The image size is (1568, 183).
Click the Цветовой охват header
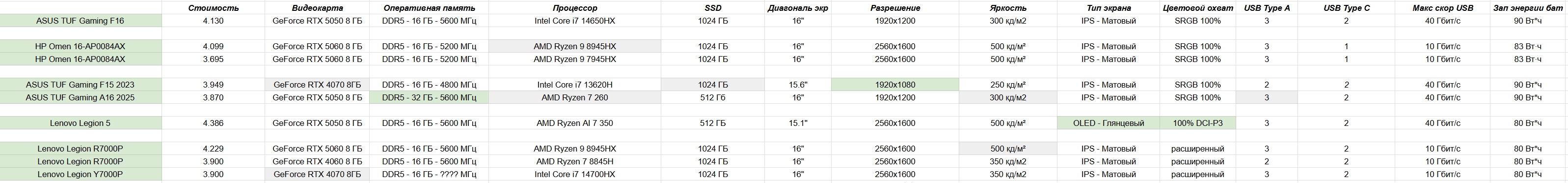coord(1197,8)
